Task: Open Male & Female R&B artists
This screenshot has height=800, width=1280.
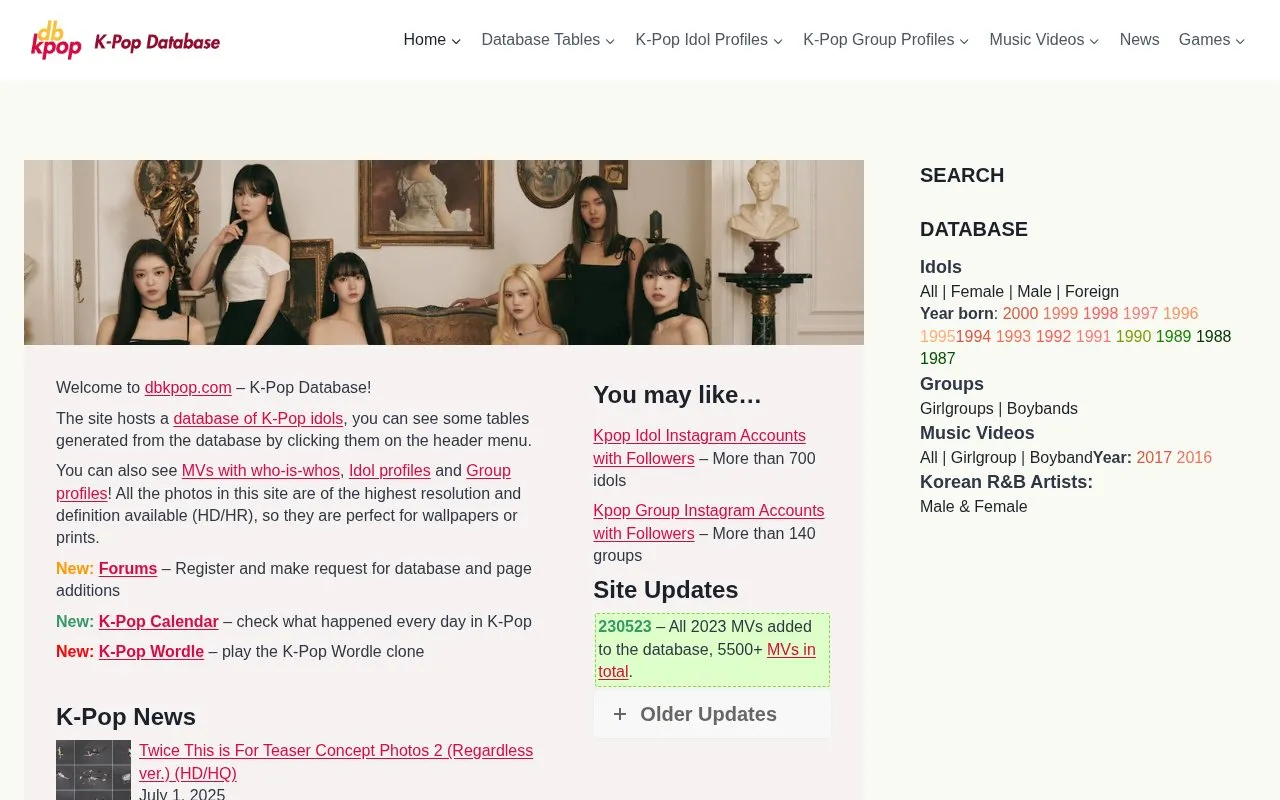Action: (x=974, y=506)
